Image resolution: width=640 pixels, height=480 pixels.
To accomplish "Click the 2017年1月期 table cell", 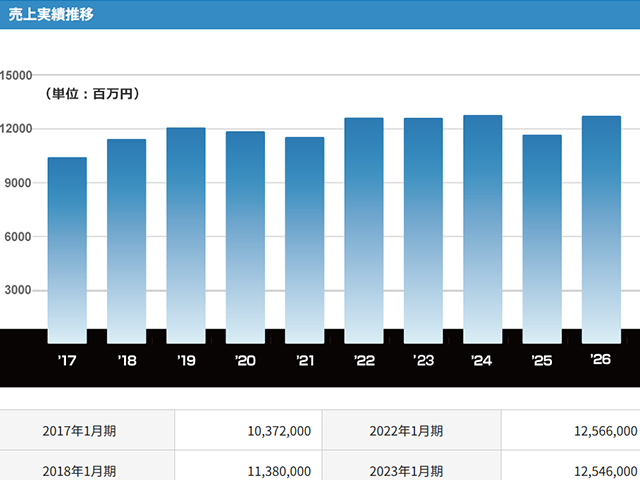I will [80, 431].
